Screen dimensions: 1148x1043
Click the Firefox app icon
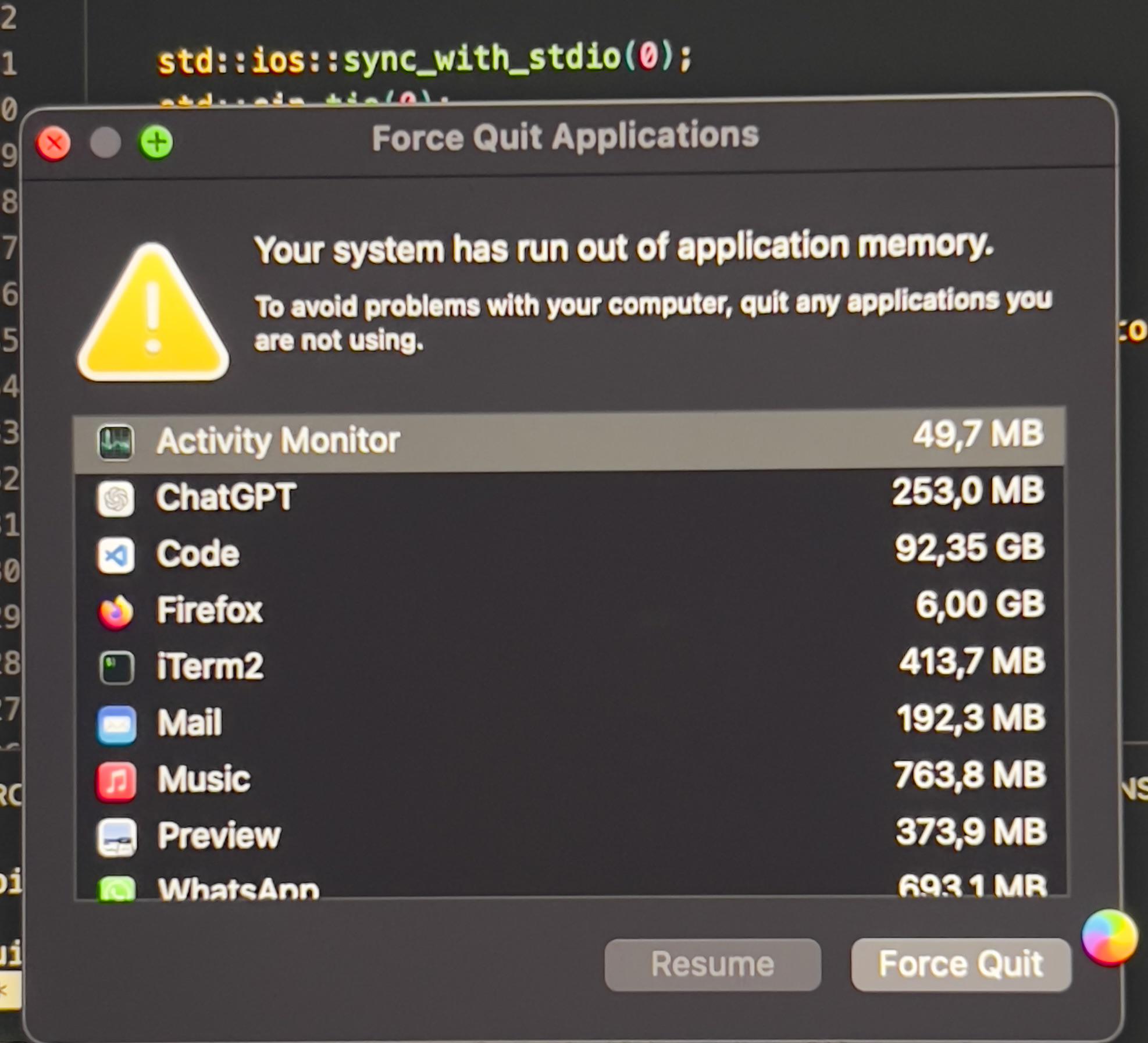click(x=116, y=612)
